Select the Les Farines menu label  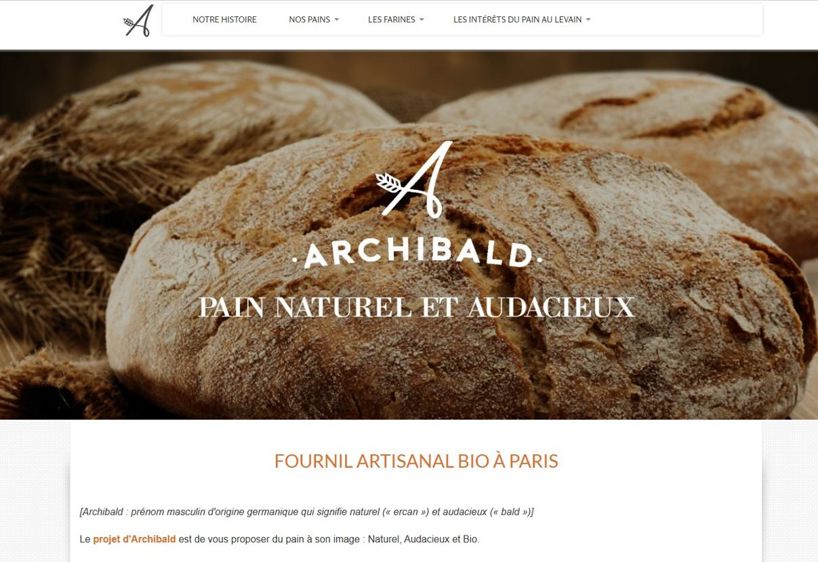(x=391, y=19)
